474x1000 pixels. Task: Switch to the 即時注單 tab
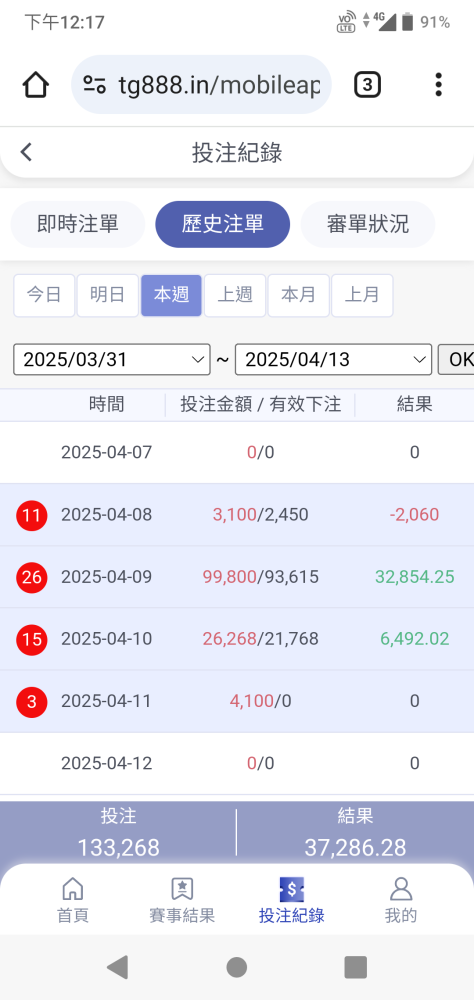(x=78, y=224)
